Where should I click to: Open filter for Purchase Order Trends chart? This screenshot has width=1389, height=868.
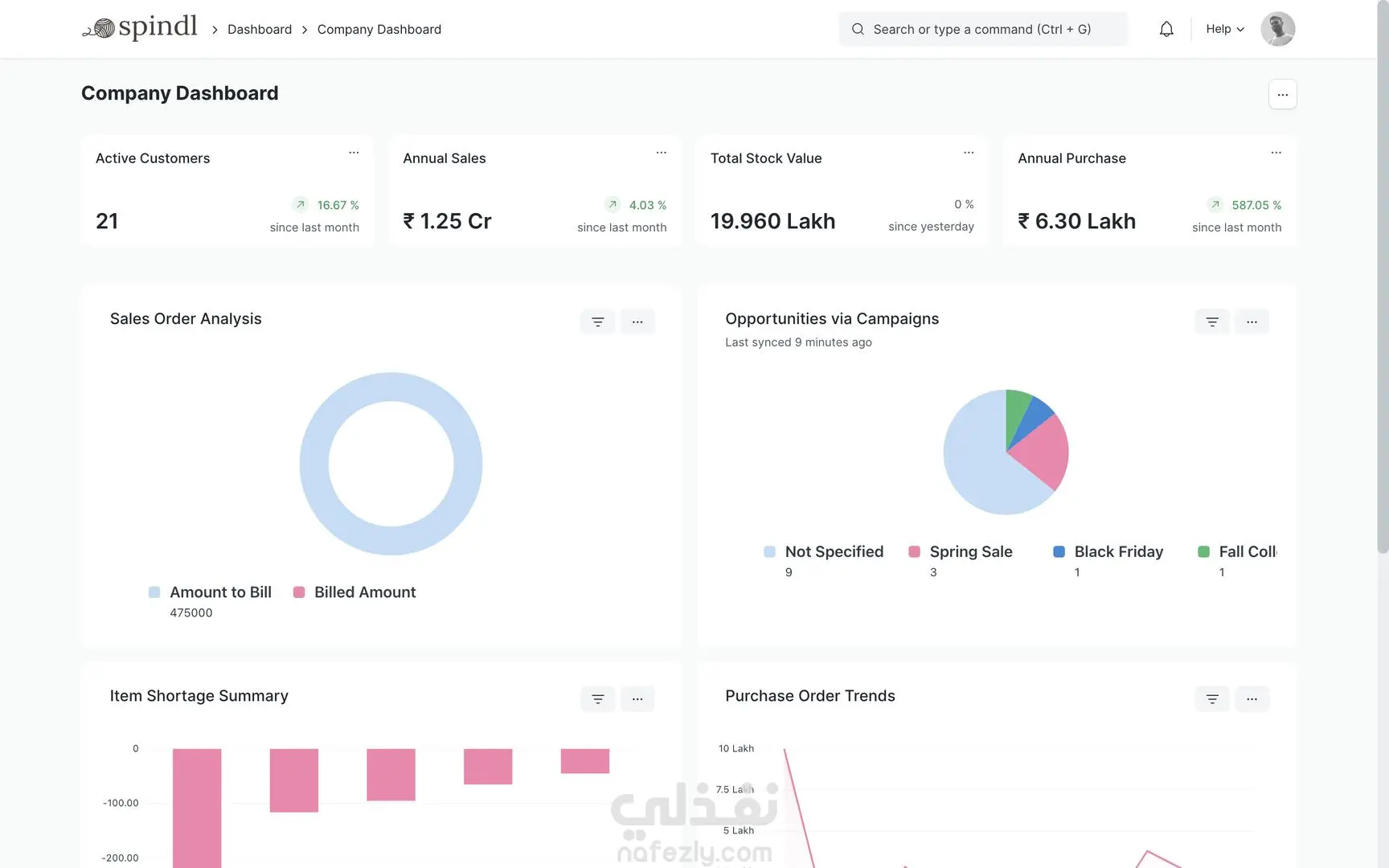1212,698
